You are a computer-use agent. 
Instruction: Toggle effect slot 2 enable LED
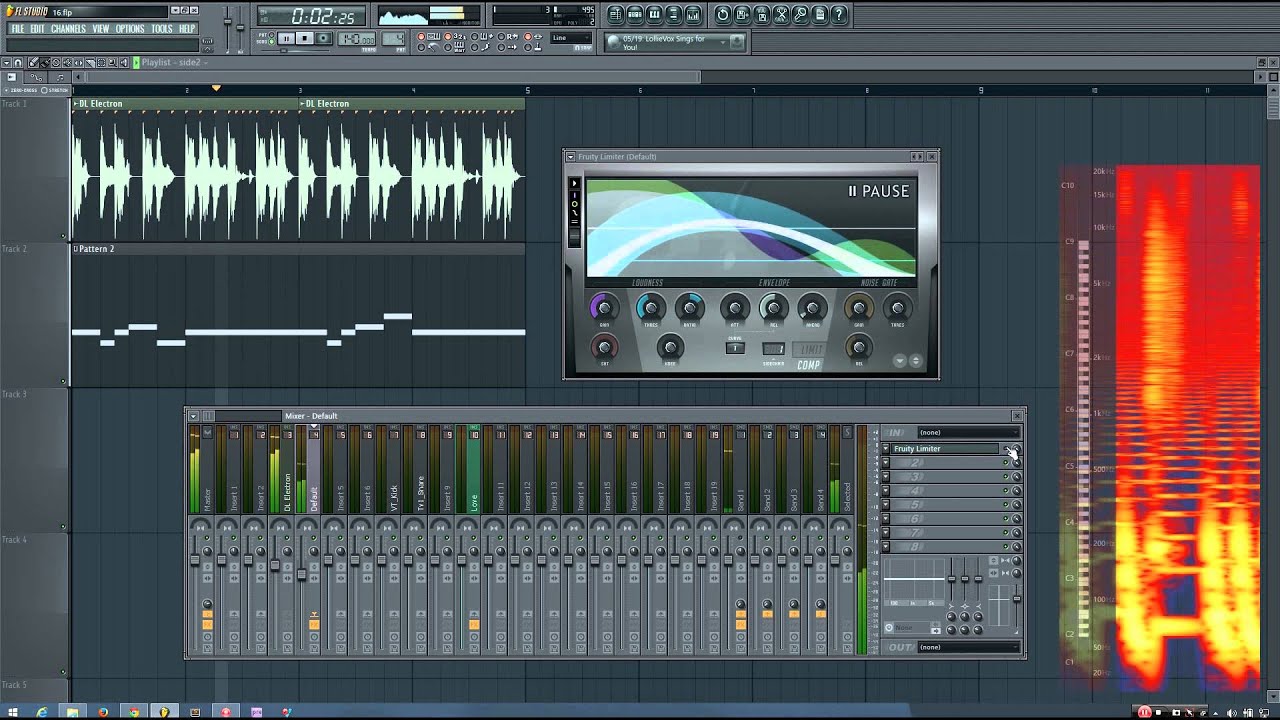click(x=1006, y=463)
